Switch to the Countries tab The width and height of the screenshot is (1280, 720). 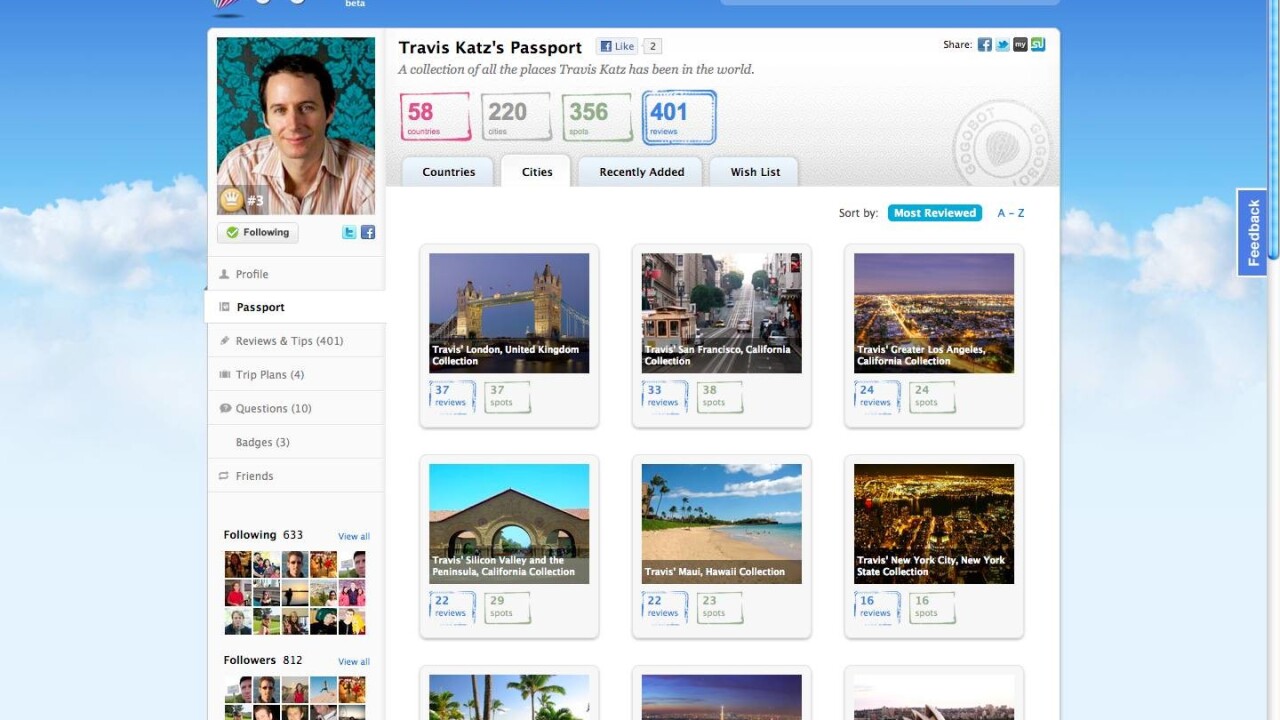pos(448,172)
